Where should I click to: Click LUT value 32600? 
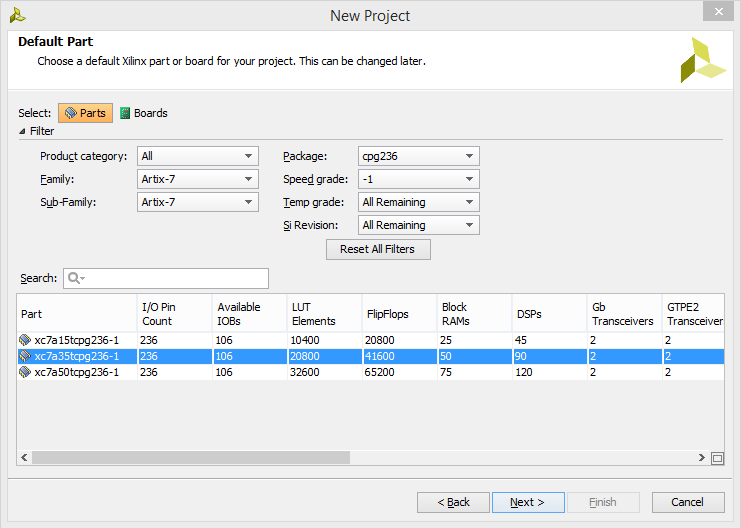click(305, 372)
